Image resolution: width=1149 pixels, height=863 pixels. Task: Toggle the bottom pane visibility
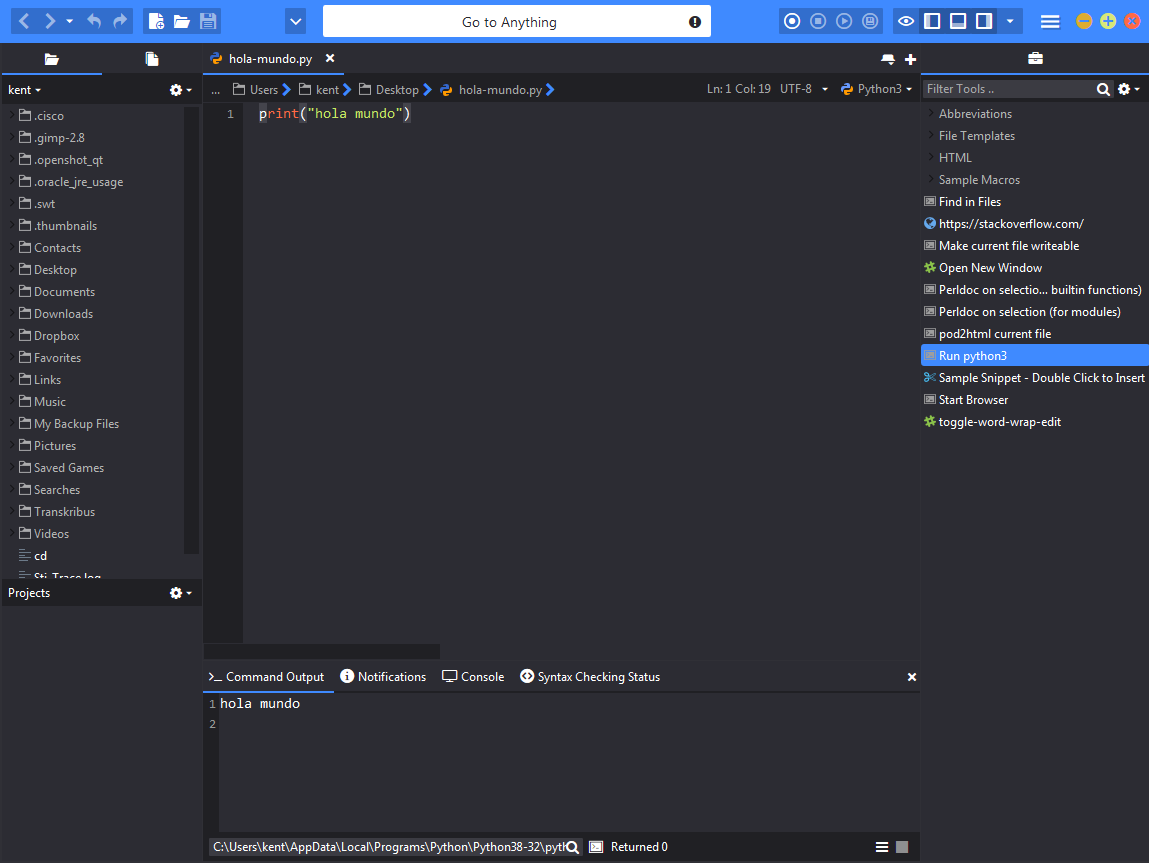tap(958, 21)
